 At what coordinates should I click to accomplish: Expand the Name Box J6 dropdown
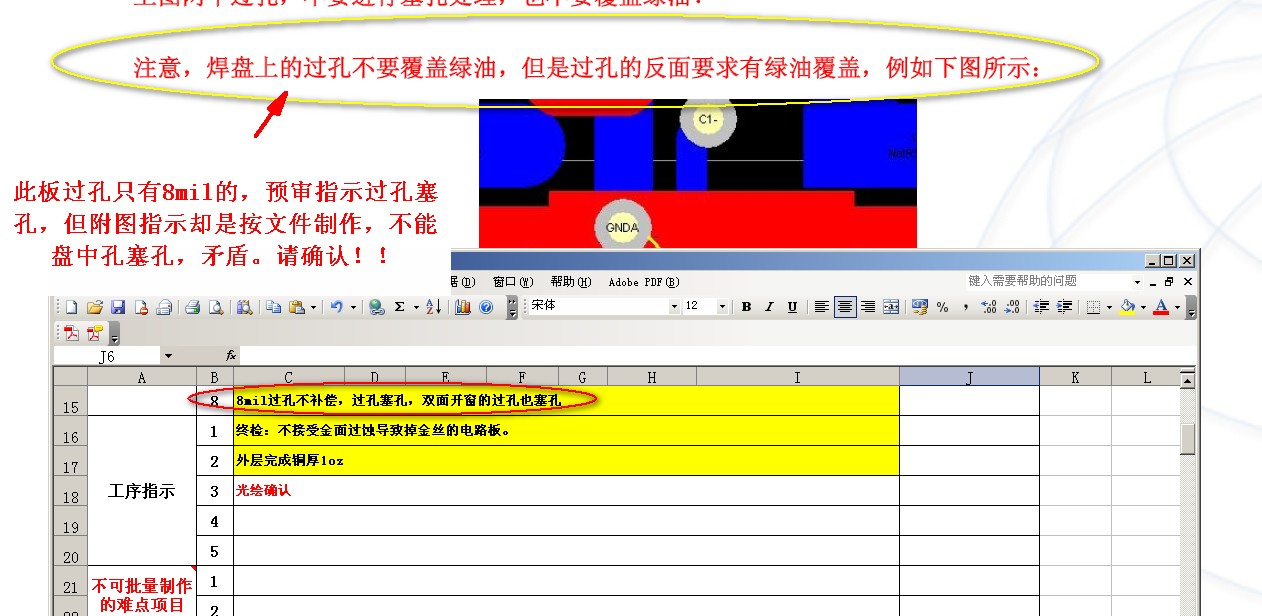pyautogui.click(x=167, y=356)
